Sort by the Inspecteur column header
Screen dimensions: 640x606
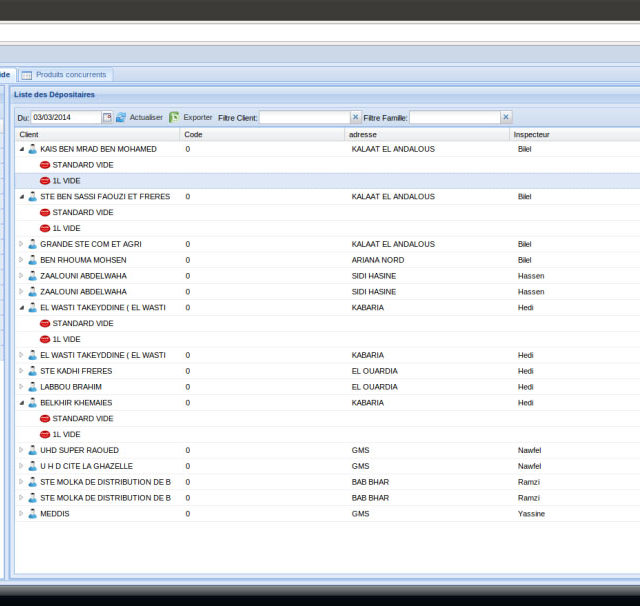pos(531,134)
